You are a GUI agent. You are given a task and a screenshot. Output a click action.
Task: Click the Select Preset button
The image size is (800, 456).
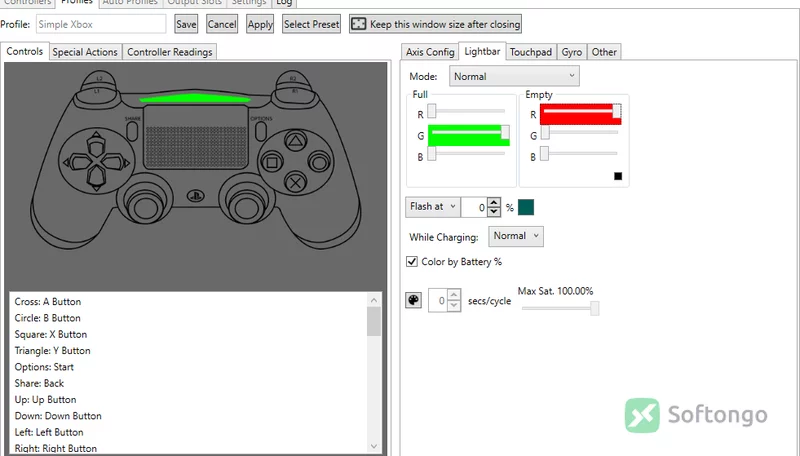coord(311,24)
